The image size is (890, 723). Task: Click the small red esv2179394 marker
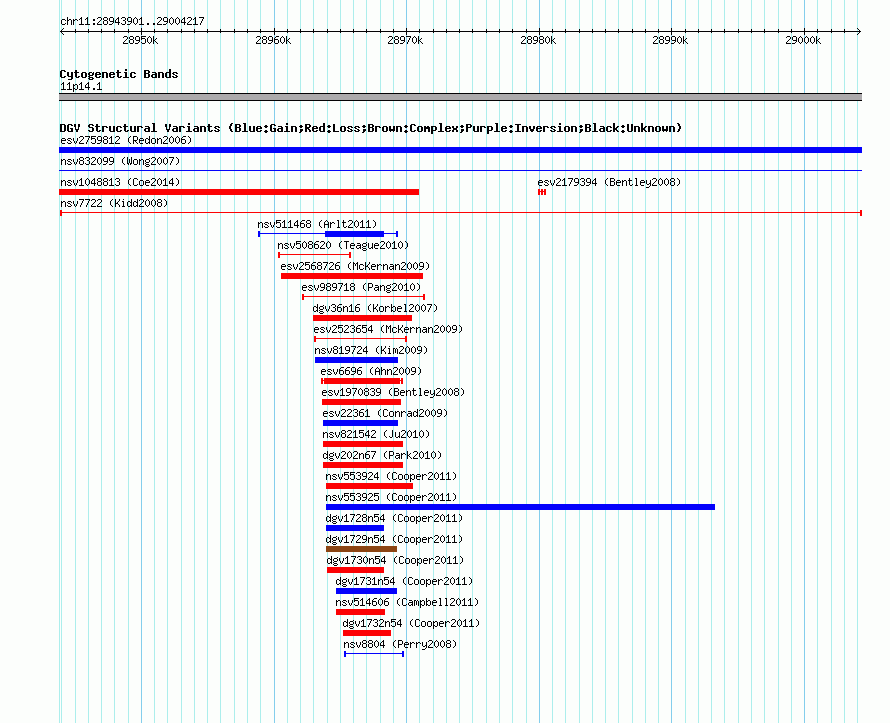tap(542, 192)
